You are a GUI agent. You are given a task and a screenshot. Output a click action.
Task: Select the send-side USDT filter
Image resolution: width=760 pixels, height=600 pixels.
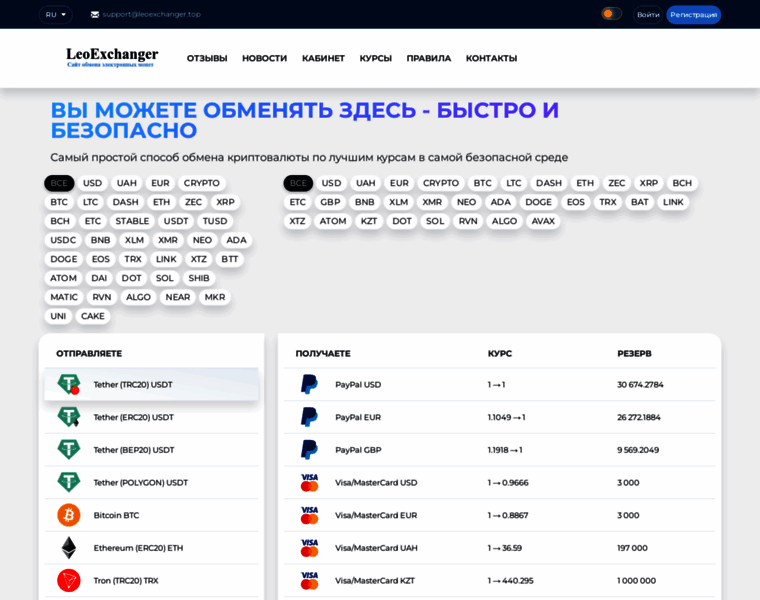(175, 221)
